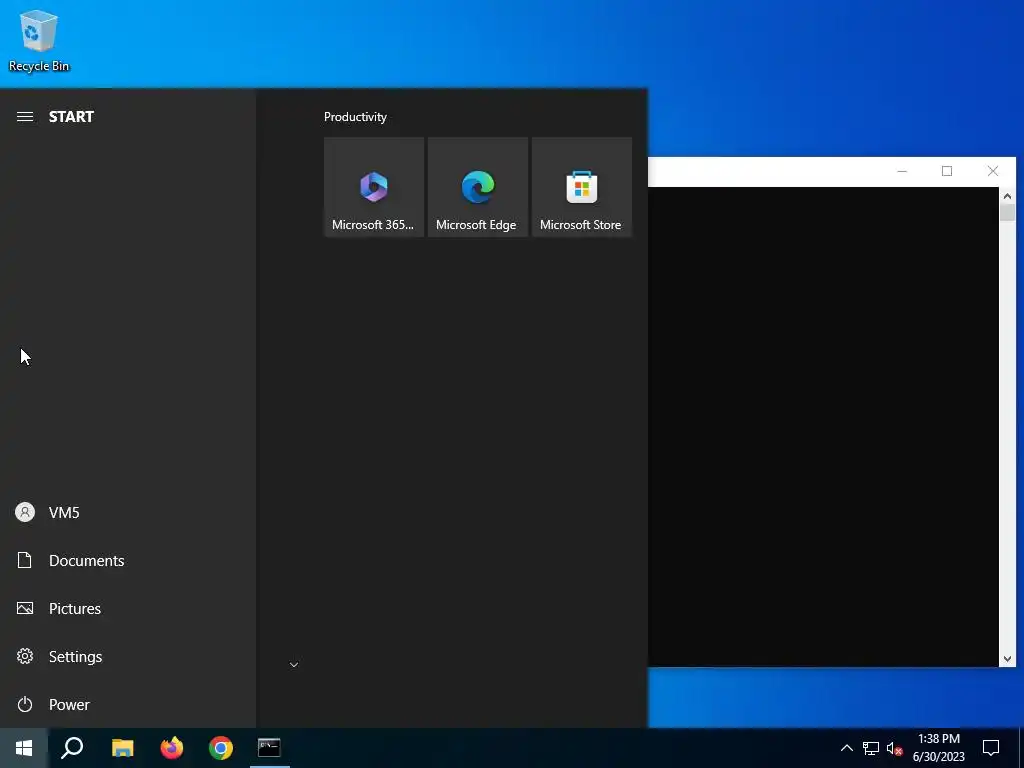Open the Power options in Start
Viewport: 1024px width, 768px height.
[128, 705]
